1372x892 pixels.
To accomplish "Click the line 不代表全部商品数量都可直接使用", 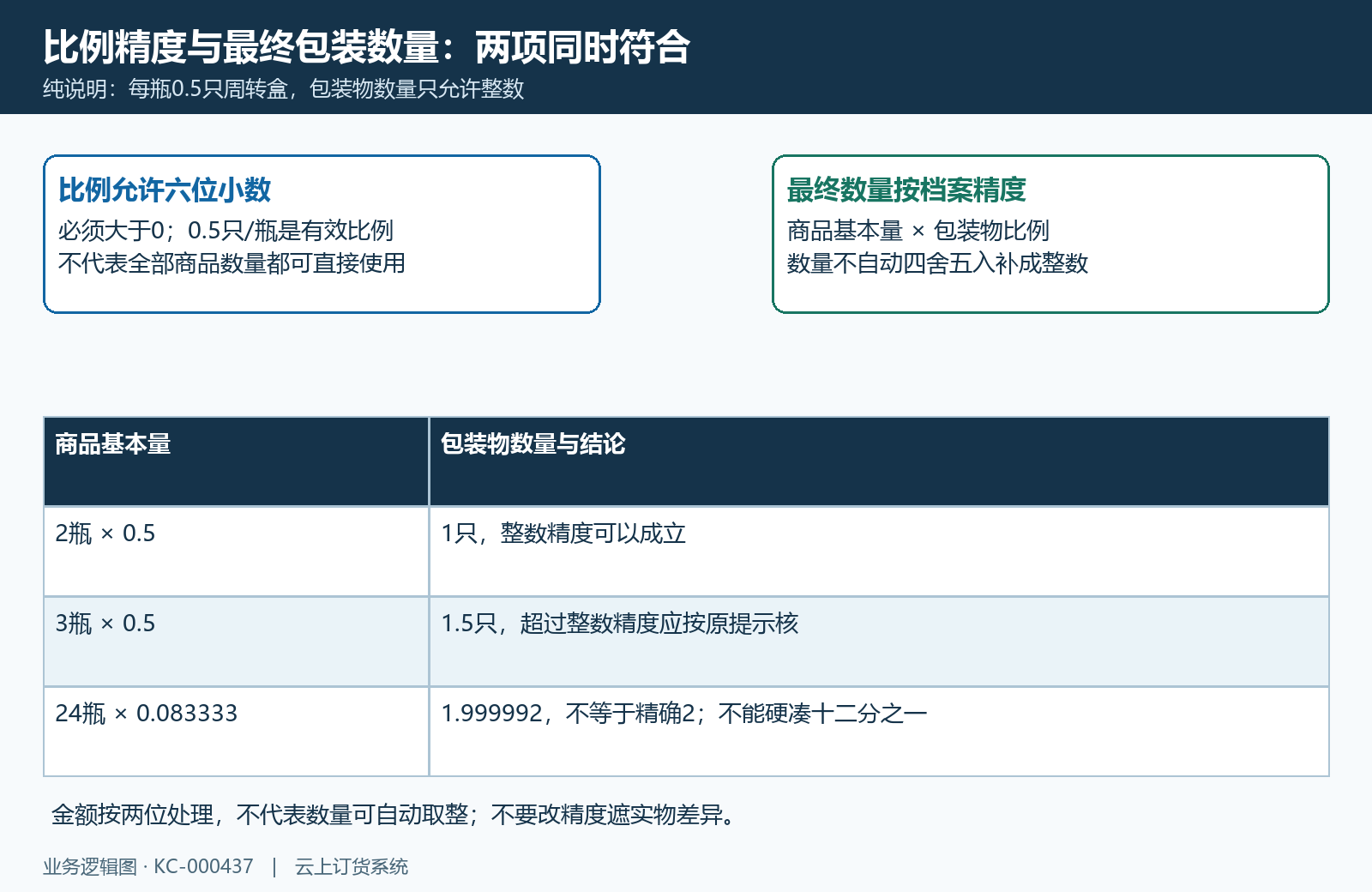I will coord(232,263).
